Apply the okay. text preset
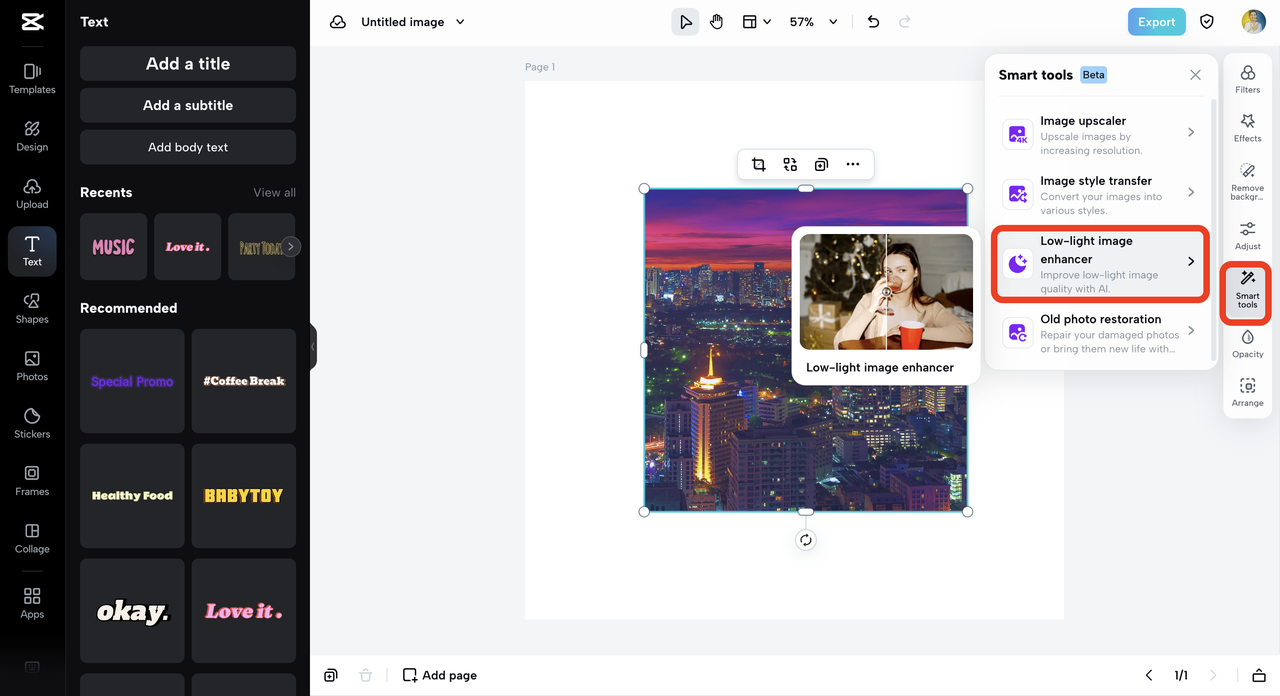Image resolution: width=1280 pixels, height=696 pixels. (x=132, y=610)
